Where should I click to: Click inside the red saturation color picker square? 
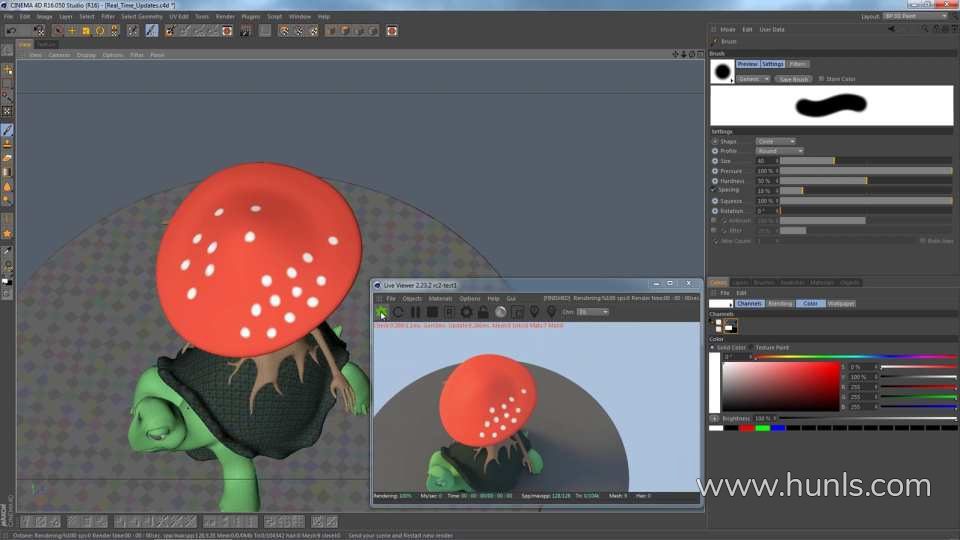click(781, 386)
